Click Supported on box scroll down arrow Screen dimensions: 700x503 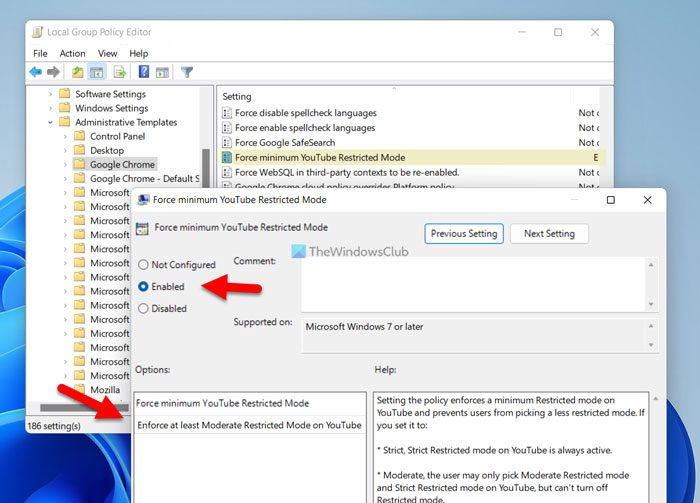[651, 345]
